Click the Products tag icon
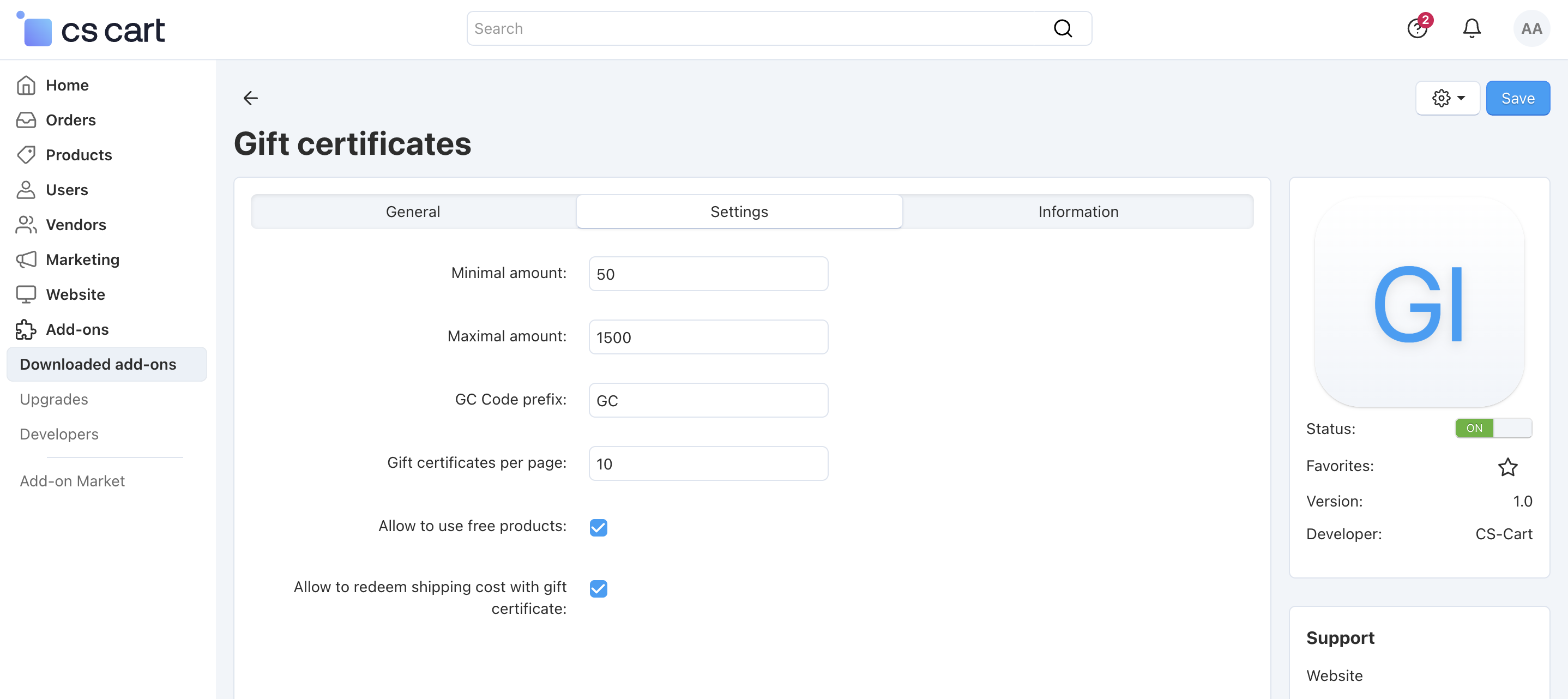1568x699 pixels. 26,155
